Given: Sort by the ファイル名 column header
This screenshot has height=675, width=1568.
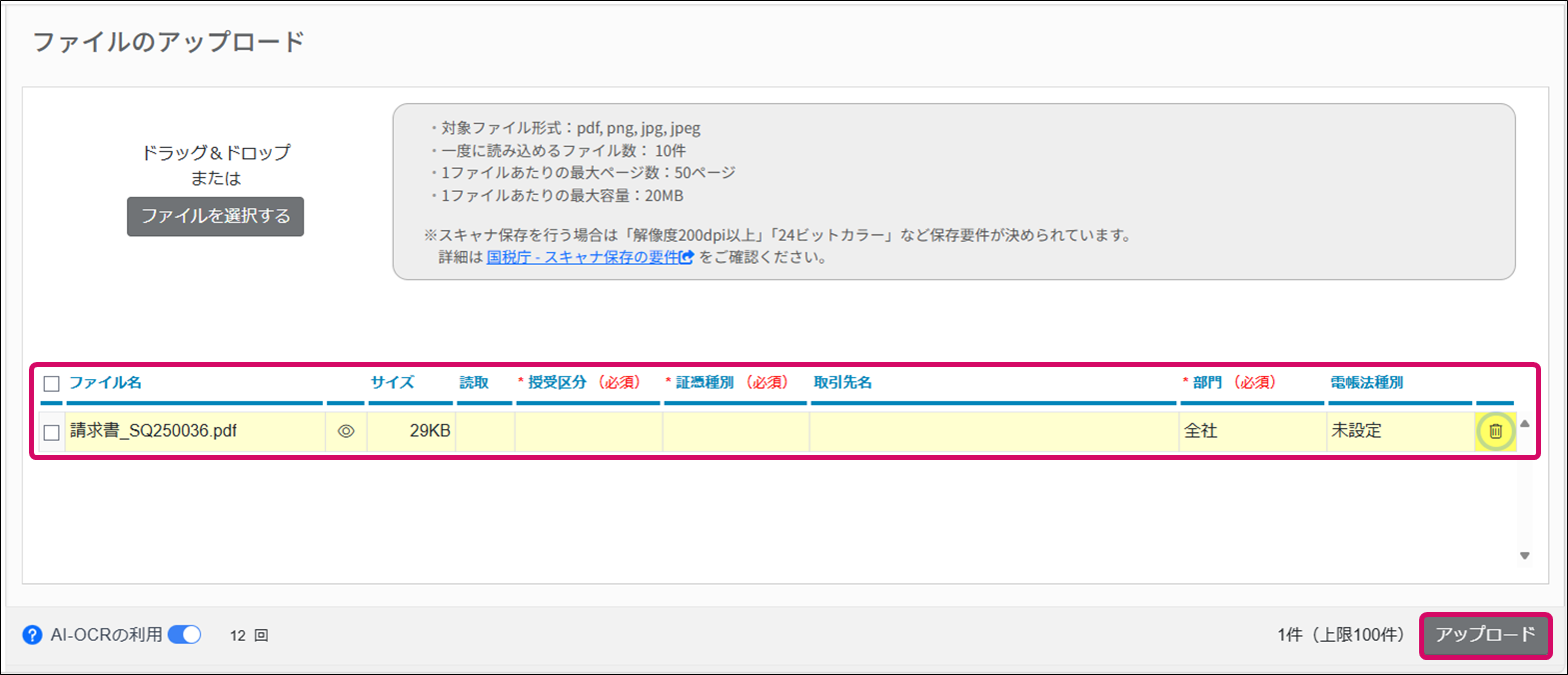Looking at the screenshot, I should point(105,382).
